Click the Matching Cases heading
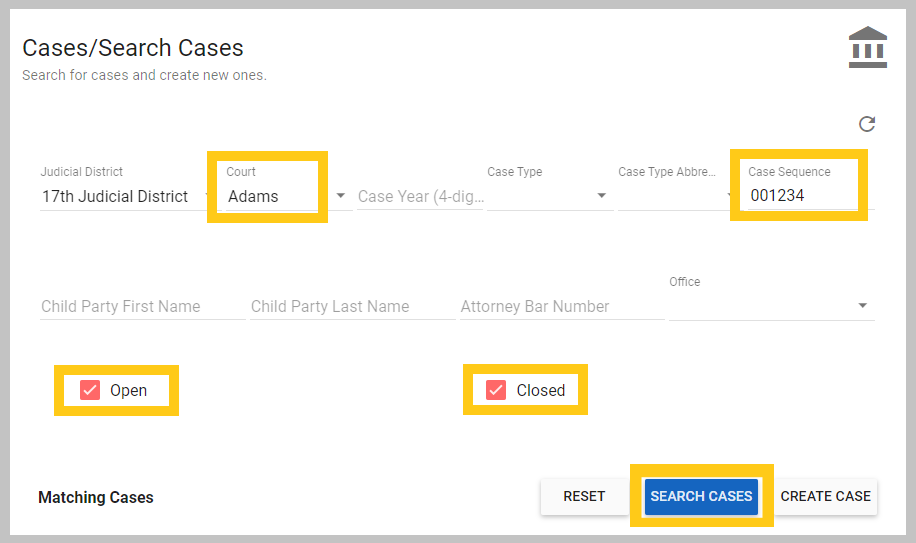The image size is (916, 543). coord(96,497)
